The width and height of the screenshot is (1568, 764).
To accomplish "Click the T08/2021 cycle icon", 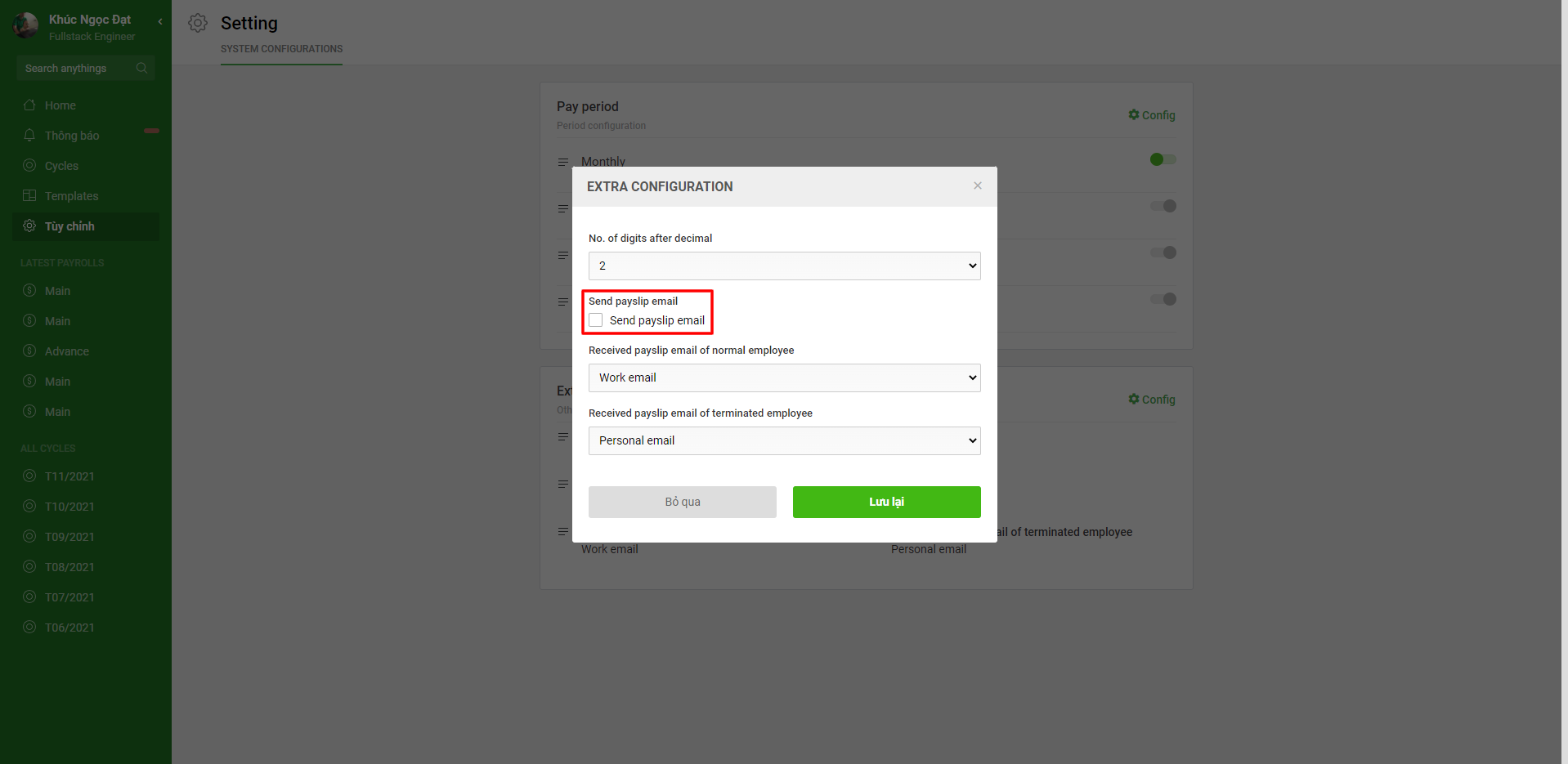I will [x=29, y=566].
